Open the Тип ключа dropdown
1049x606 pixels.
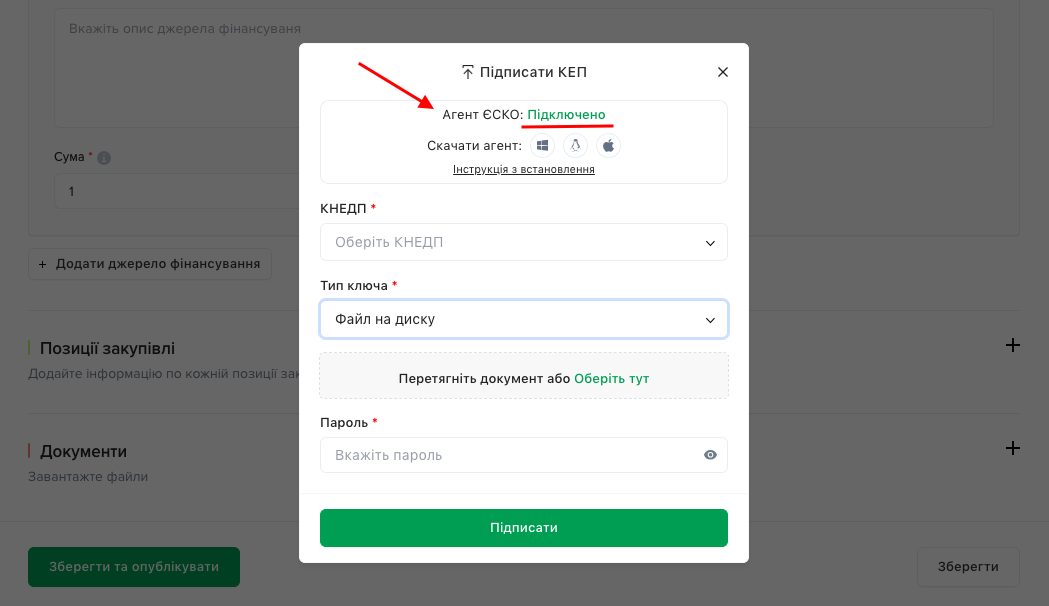[524, 319]
